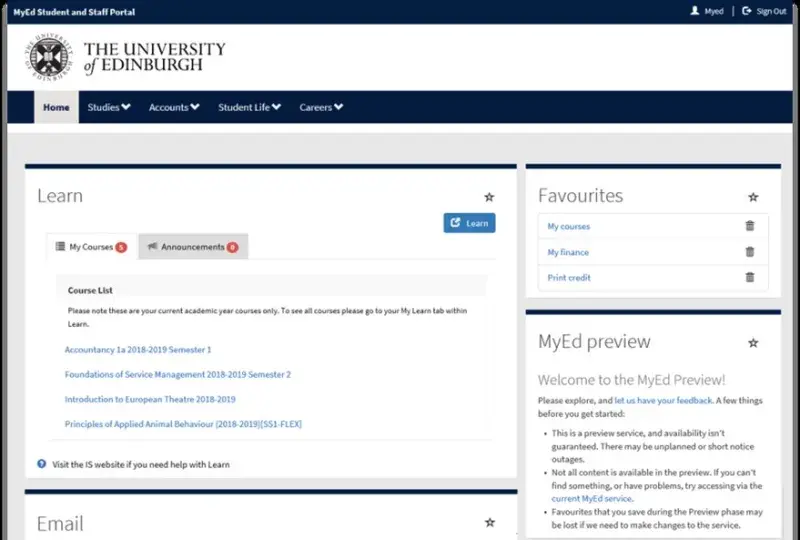Click the star icon on the Email panel
The width and height of the screenshot is (800, 540).
[x=489, y=522]
